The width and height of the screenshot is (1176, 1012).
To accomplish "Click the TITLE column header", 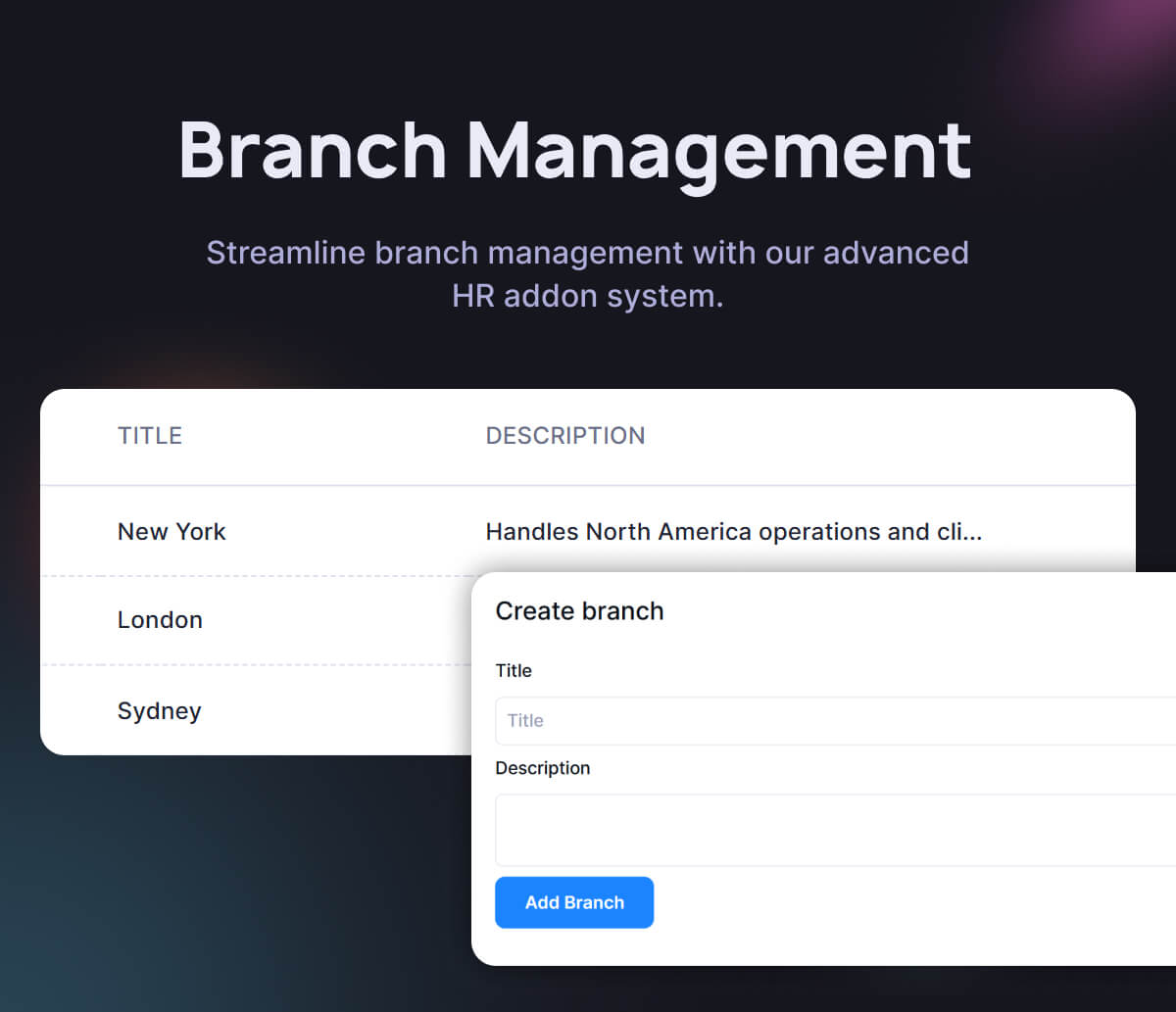I will tap(149, 435).
